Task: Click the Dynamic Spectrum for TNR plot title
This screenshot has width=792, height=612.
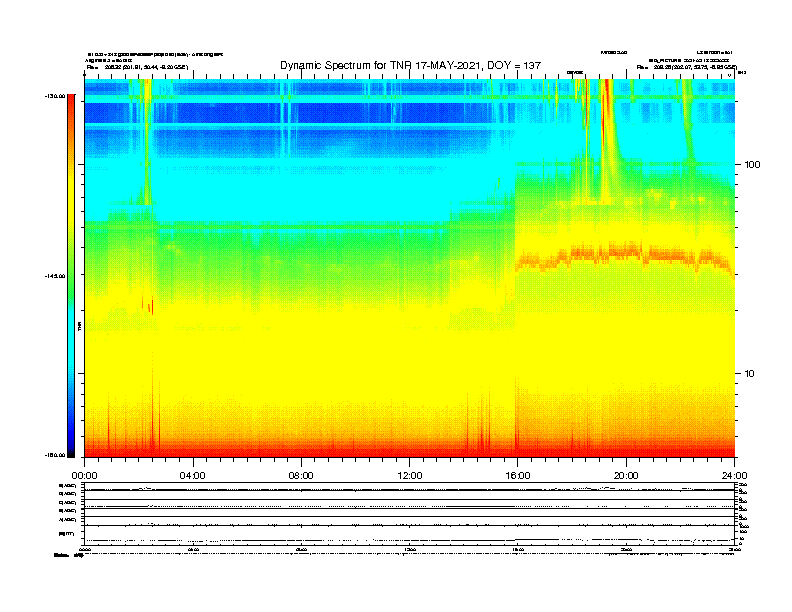Action: point(410,65)
